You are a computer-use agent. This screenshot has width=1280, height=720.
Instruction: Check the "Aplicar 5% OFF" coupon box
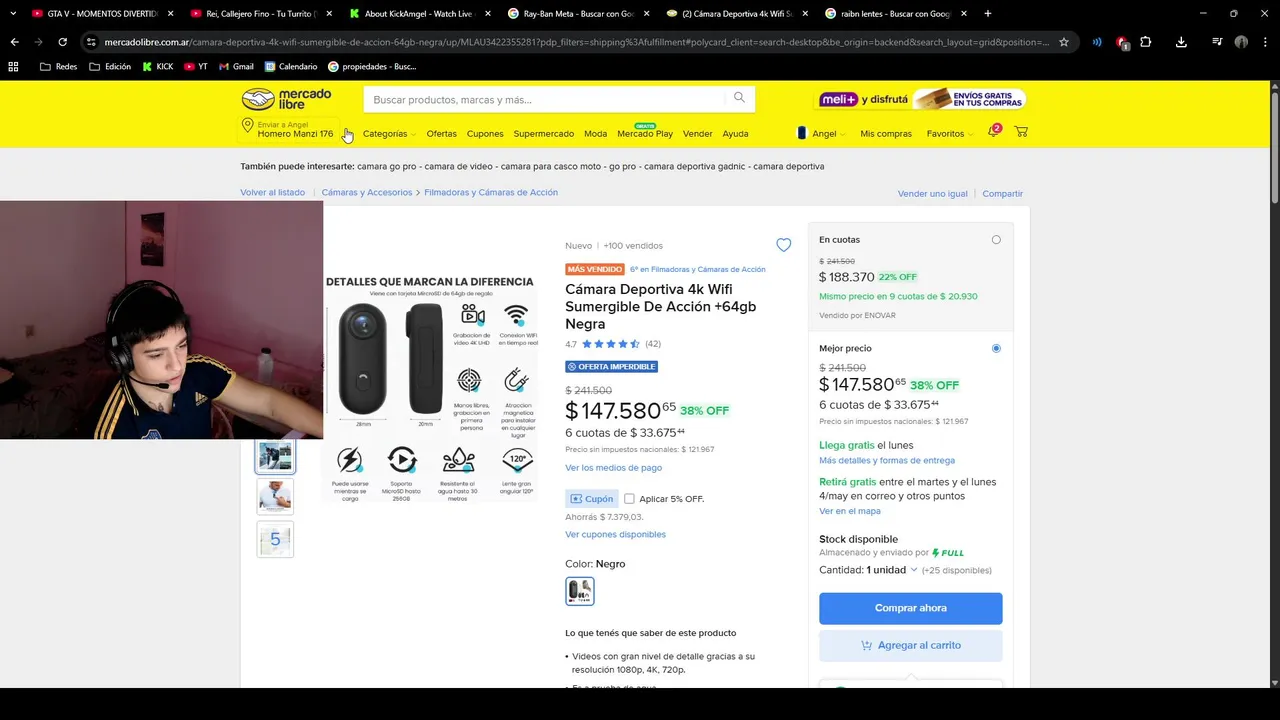pyautogui.click(x=629, y=499)
